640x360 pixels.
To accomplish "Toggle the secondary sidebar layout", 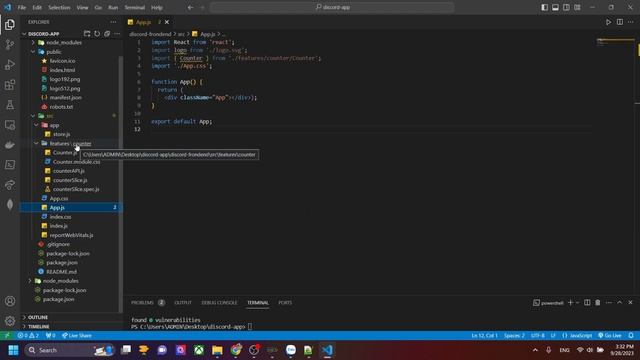I will click(566, 7).
